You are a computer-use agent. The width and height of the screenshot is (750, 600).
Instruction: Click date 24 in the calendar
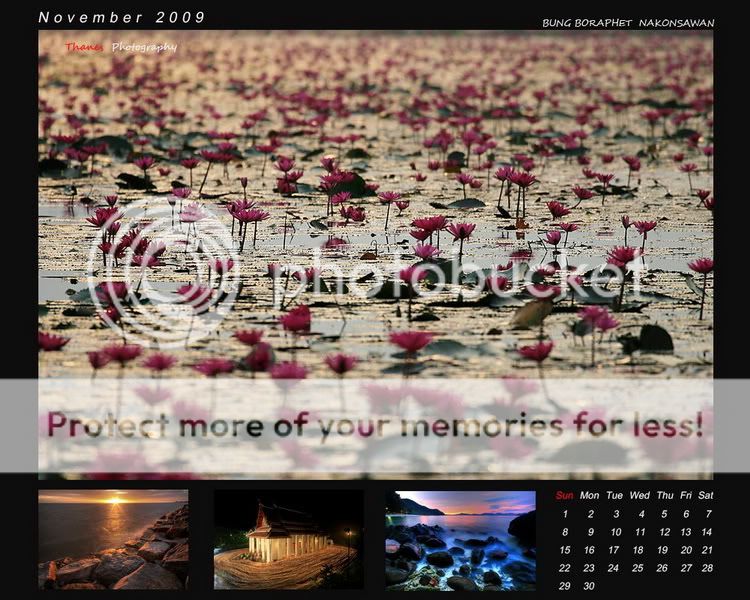tap(613, 568)
